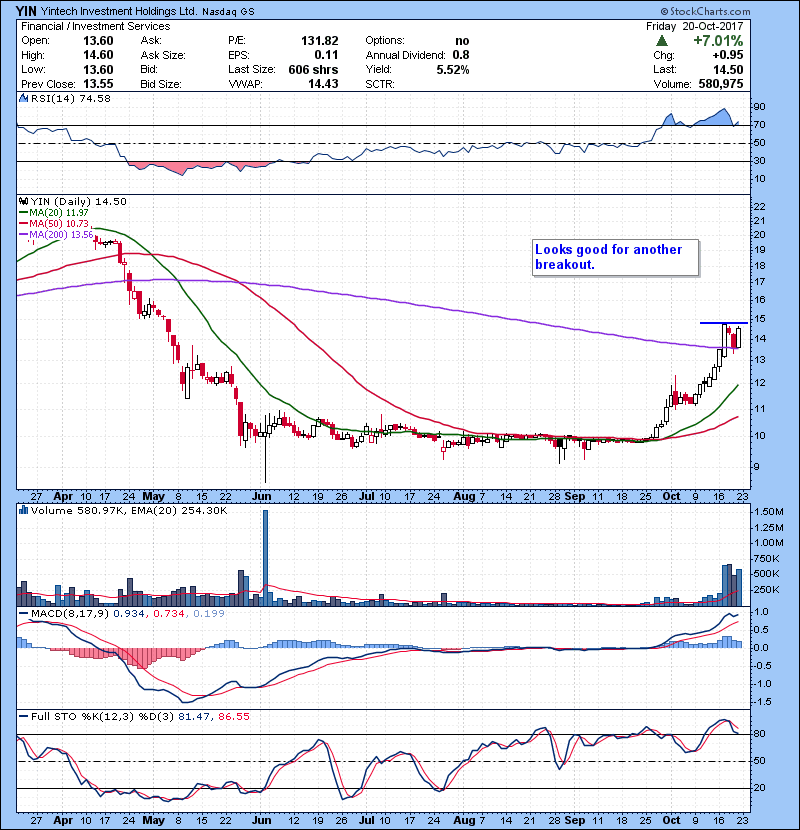Click the RSI(14) 74.58 indicator label
Image resolution: width=800 pixels, height=830 pixels.
click(x=70, y=98)
